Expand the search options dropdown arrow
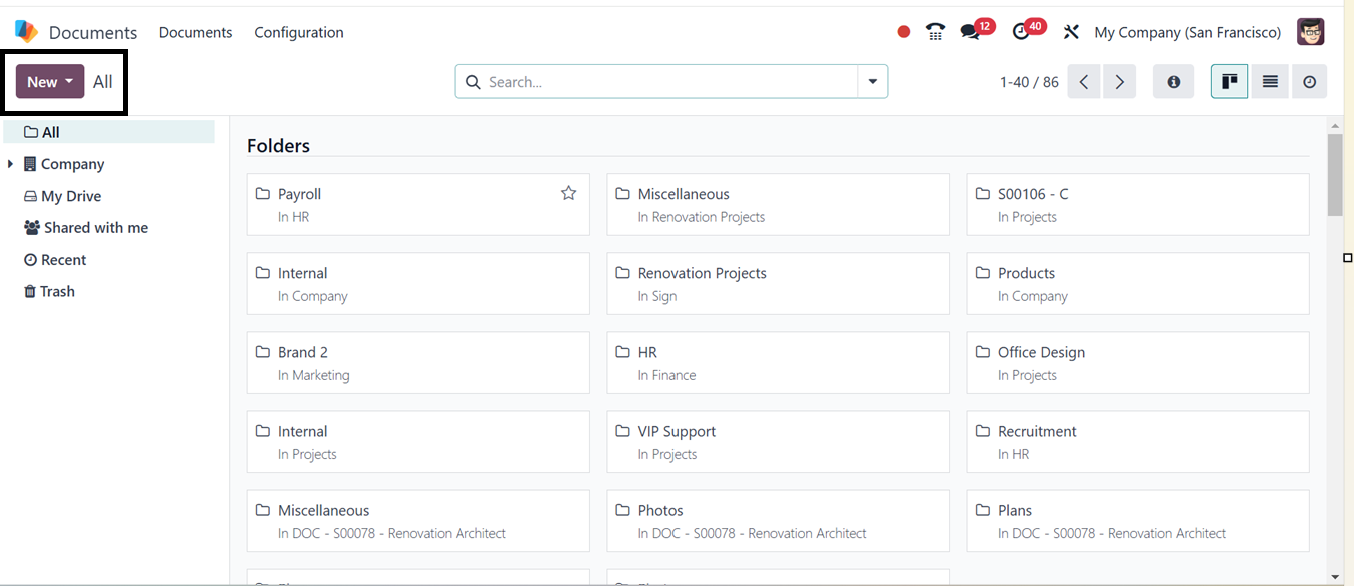Viewport: 1354px width, 586px height. pyautogui.click(x=873, y=82)
